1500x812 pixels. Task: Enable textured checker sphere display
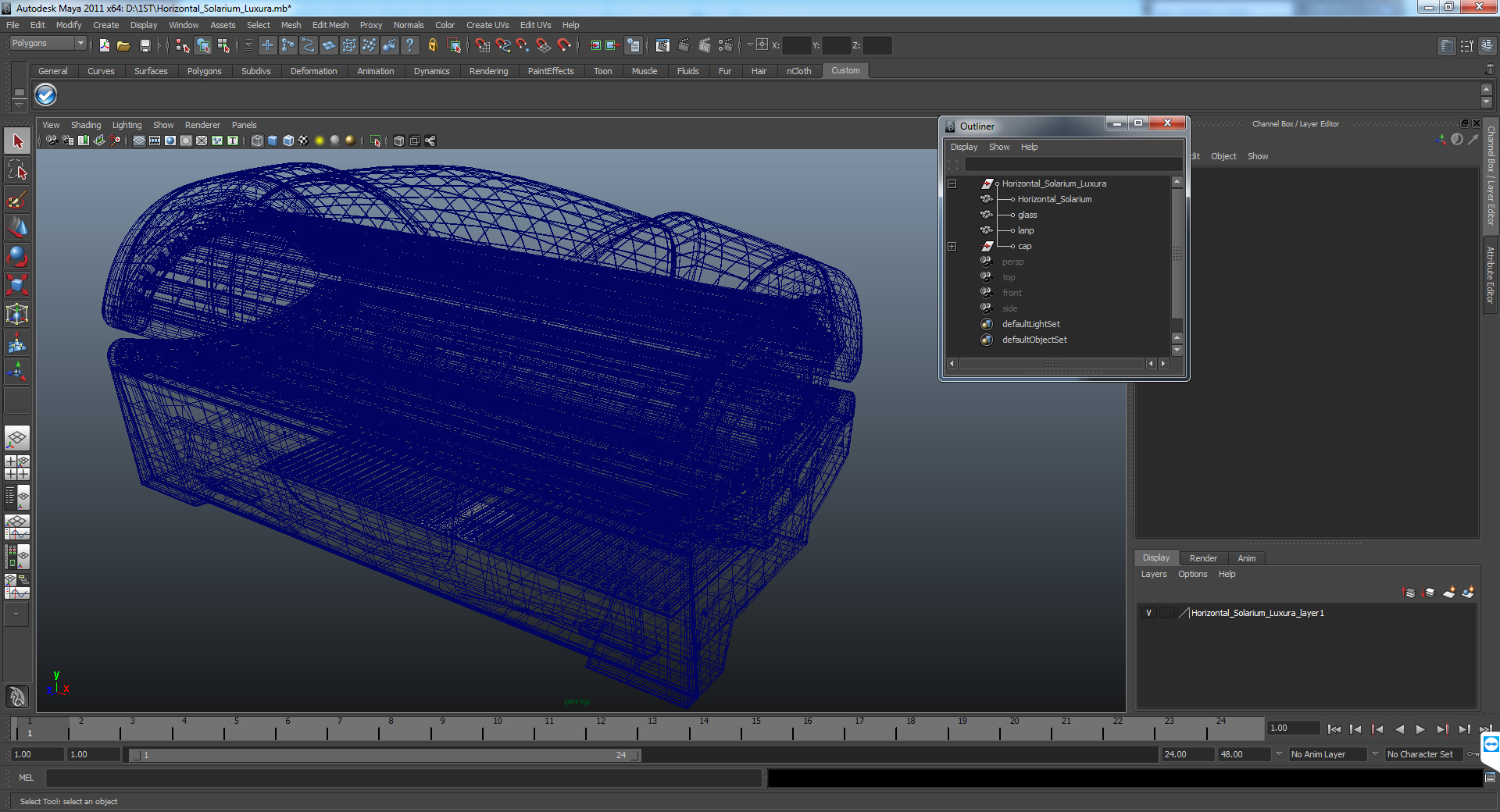[x=304, y=141]
